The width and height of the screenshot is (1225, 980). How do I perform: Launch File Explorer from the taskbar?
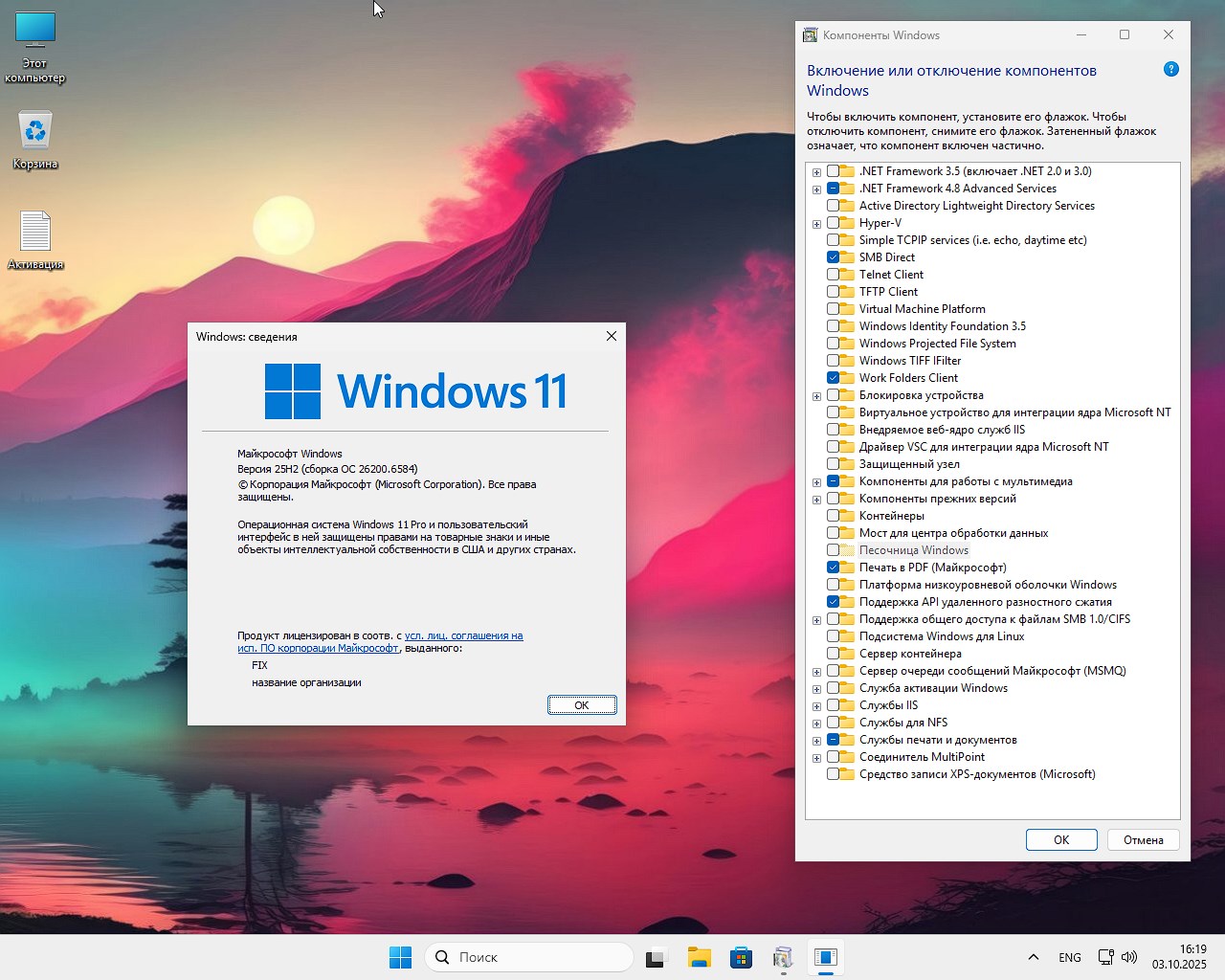click(x=699, y=957)
